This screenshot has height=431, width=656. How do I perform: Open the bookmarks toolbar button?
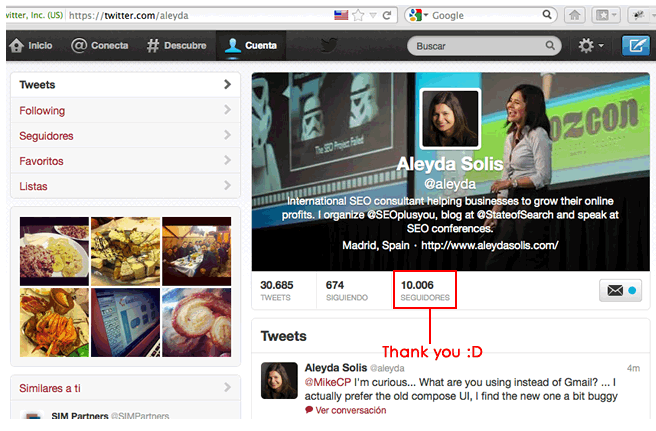pyautogui.click(x=605, y=15)
